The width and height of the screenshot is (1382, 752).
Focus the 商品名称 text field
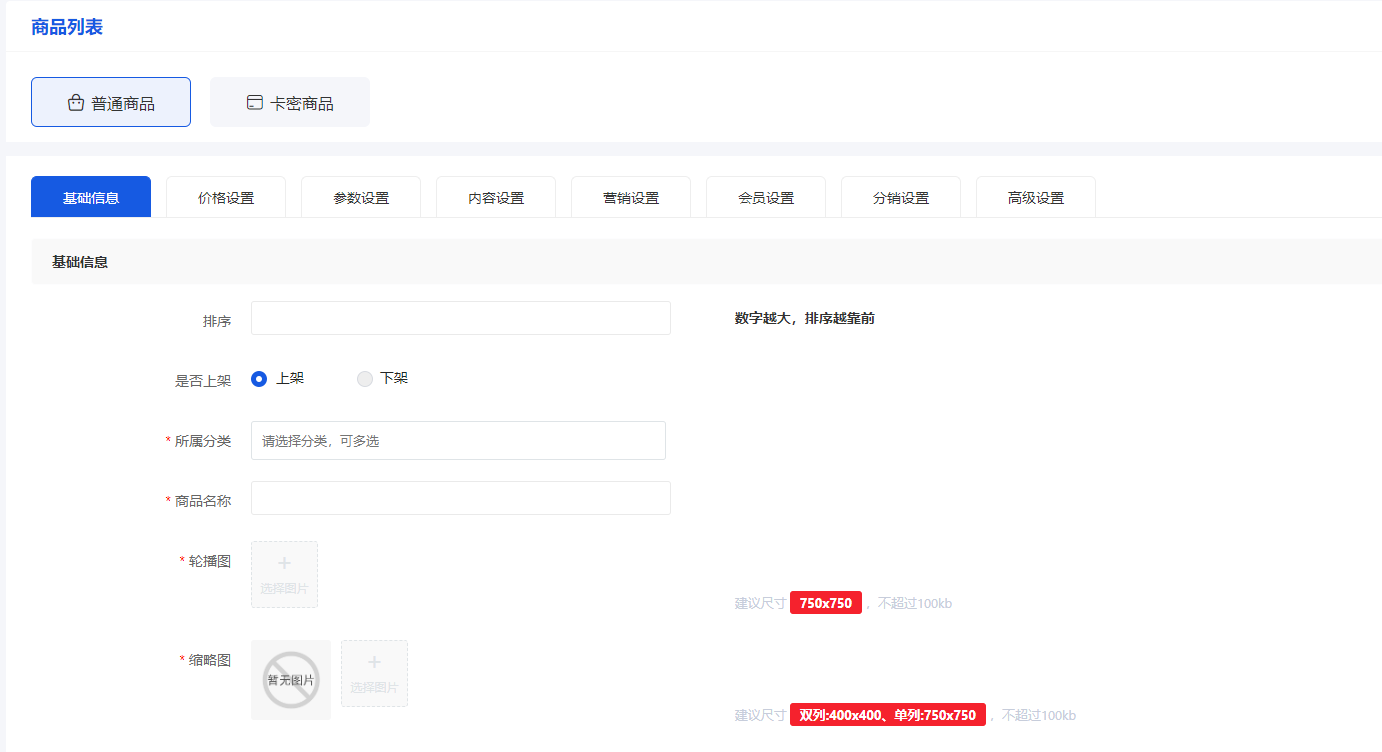(x=460, y=498)
